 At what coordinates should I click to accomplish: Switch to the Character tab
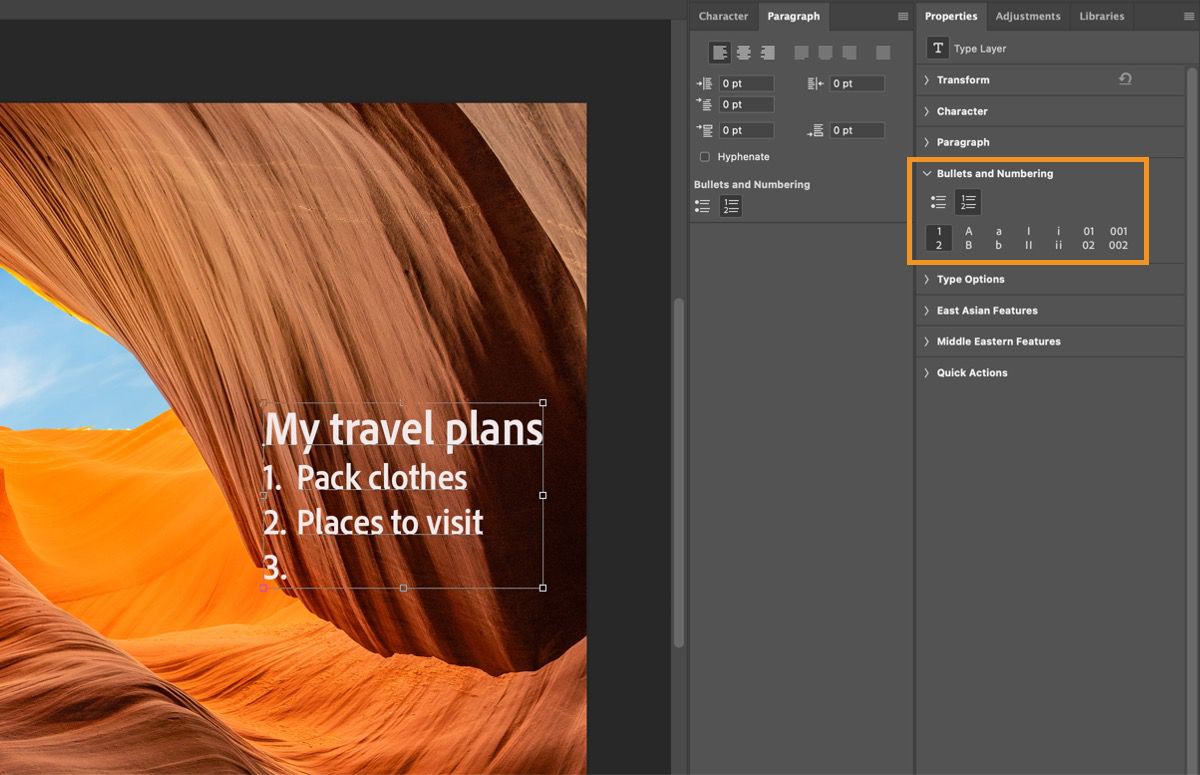723,16
